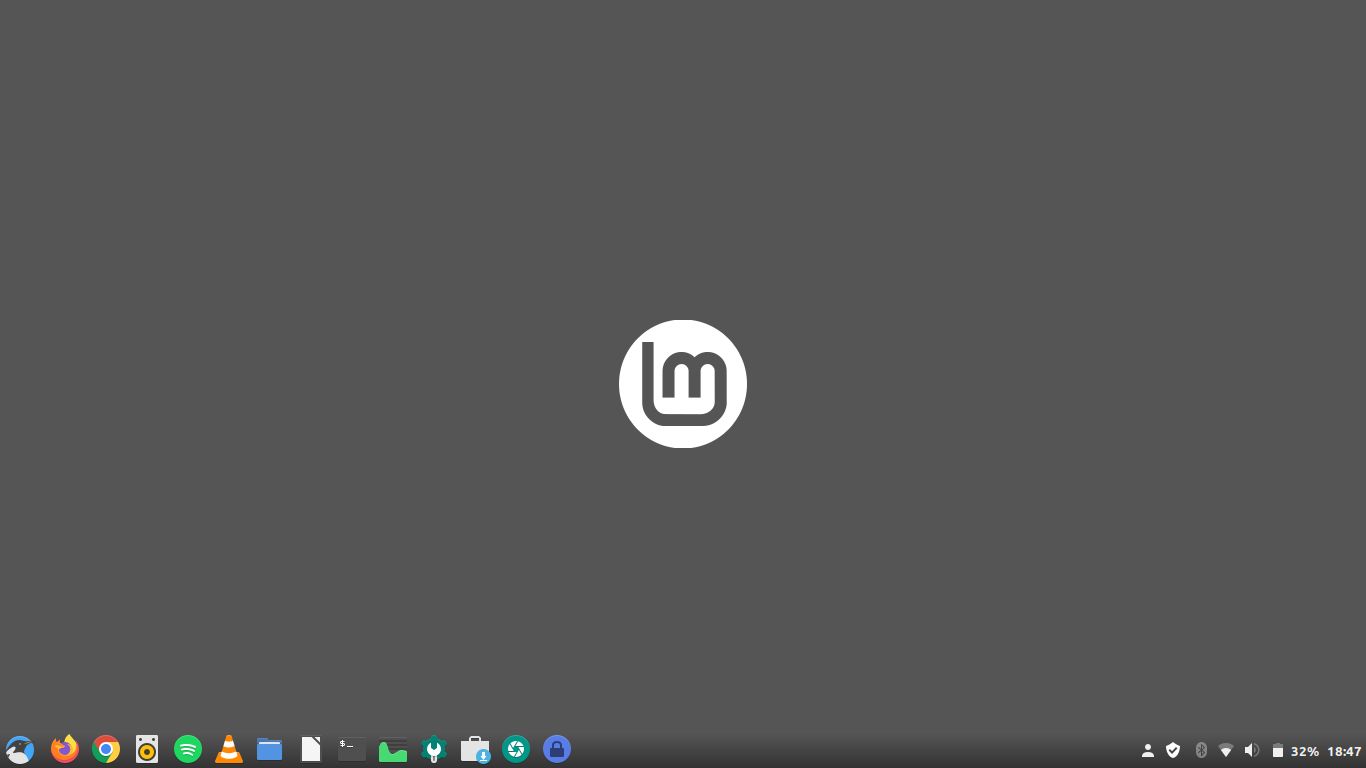Open the LibreOffice document app

(x=310, y=749)
